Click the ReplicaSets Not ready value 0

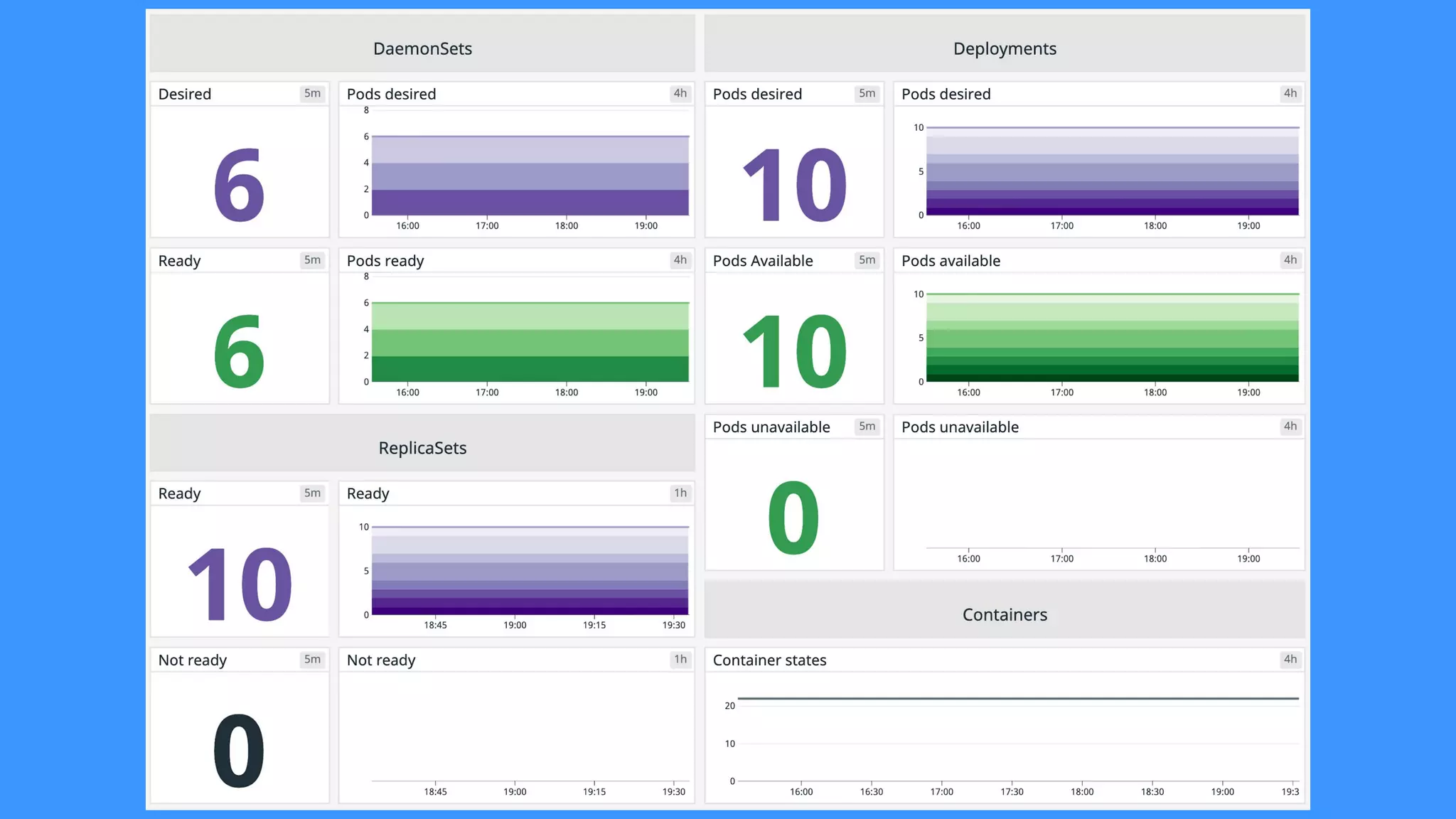[x=239, y=751]
